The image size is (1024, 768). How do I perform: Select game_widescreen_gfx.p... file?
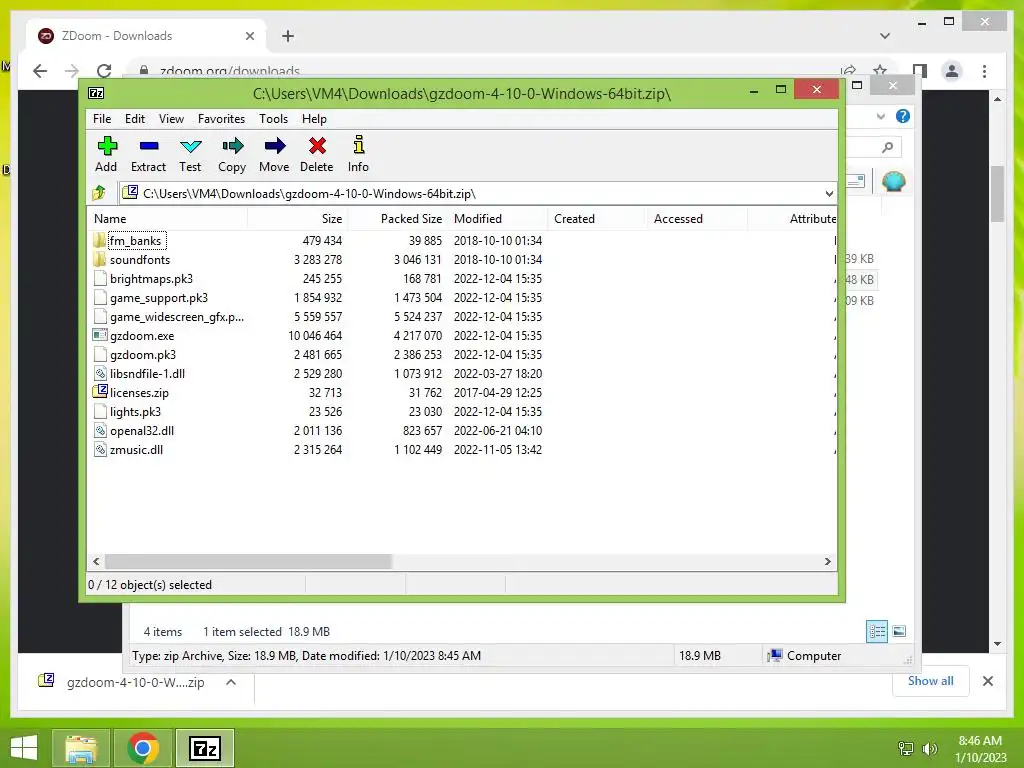pos(176,317)
